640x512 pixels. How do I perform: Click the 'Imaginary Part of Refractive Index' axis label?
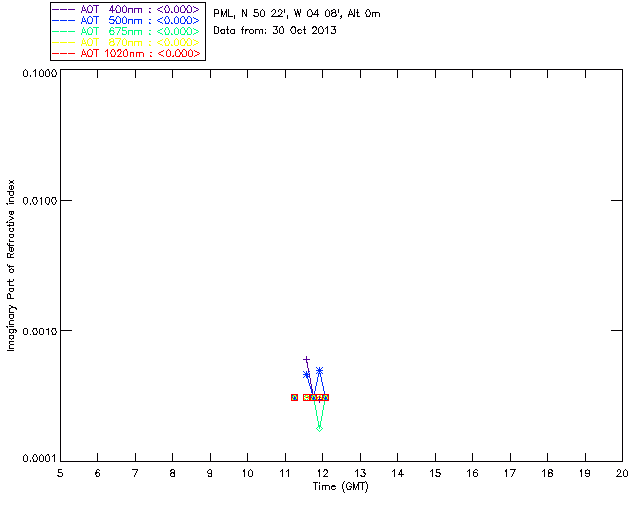click(11, 265)
